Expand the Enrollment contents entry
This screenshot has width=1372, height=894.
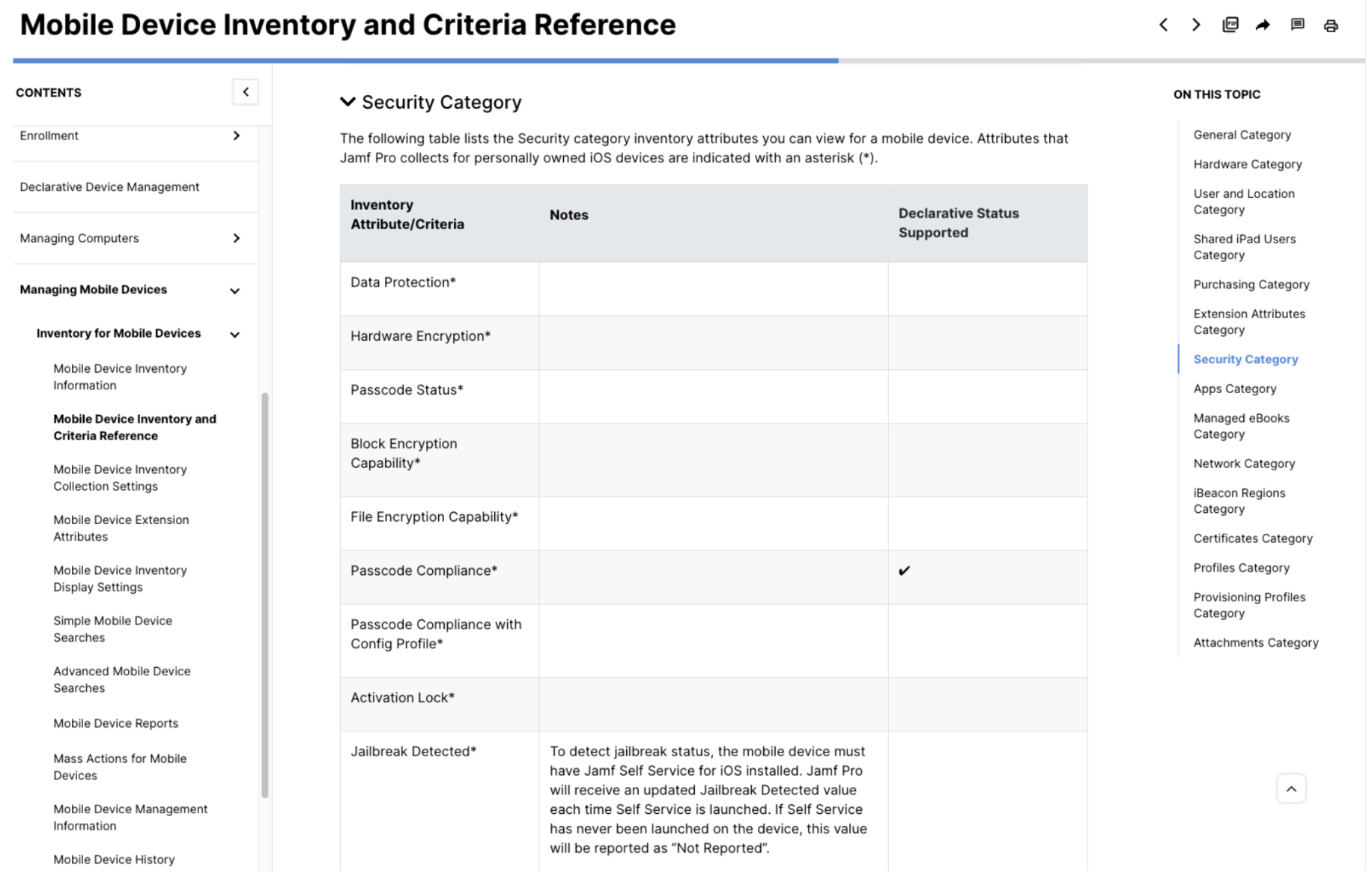pyautogui.click(x=236, y=136)
